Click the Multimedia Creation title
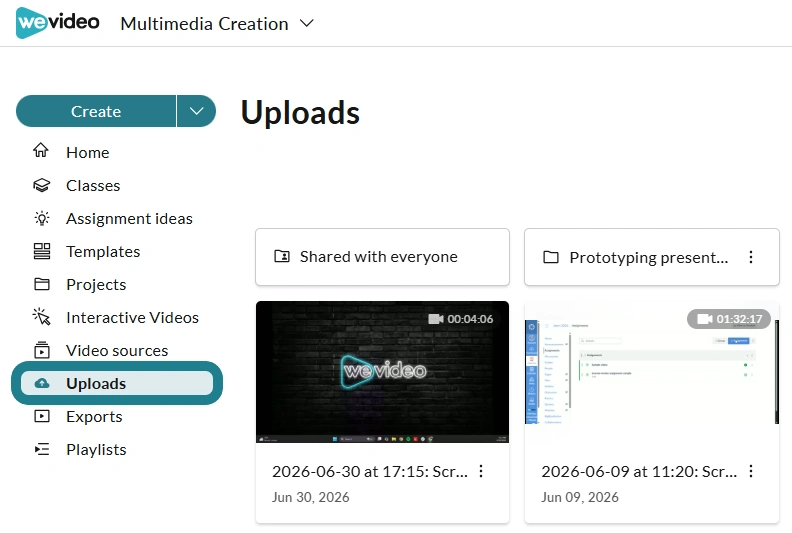 [204, 24]
